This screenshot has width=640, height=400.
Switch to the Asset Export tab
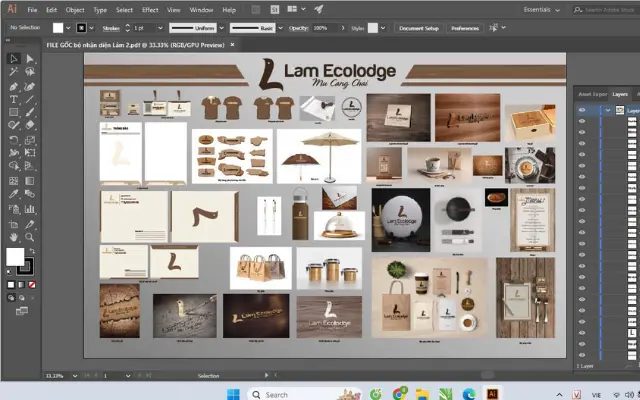pos(593,94)
